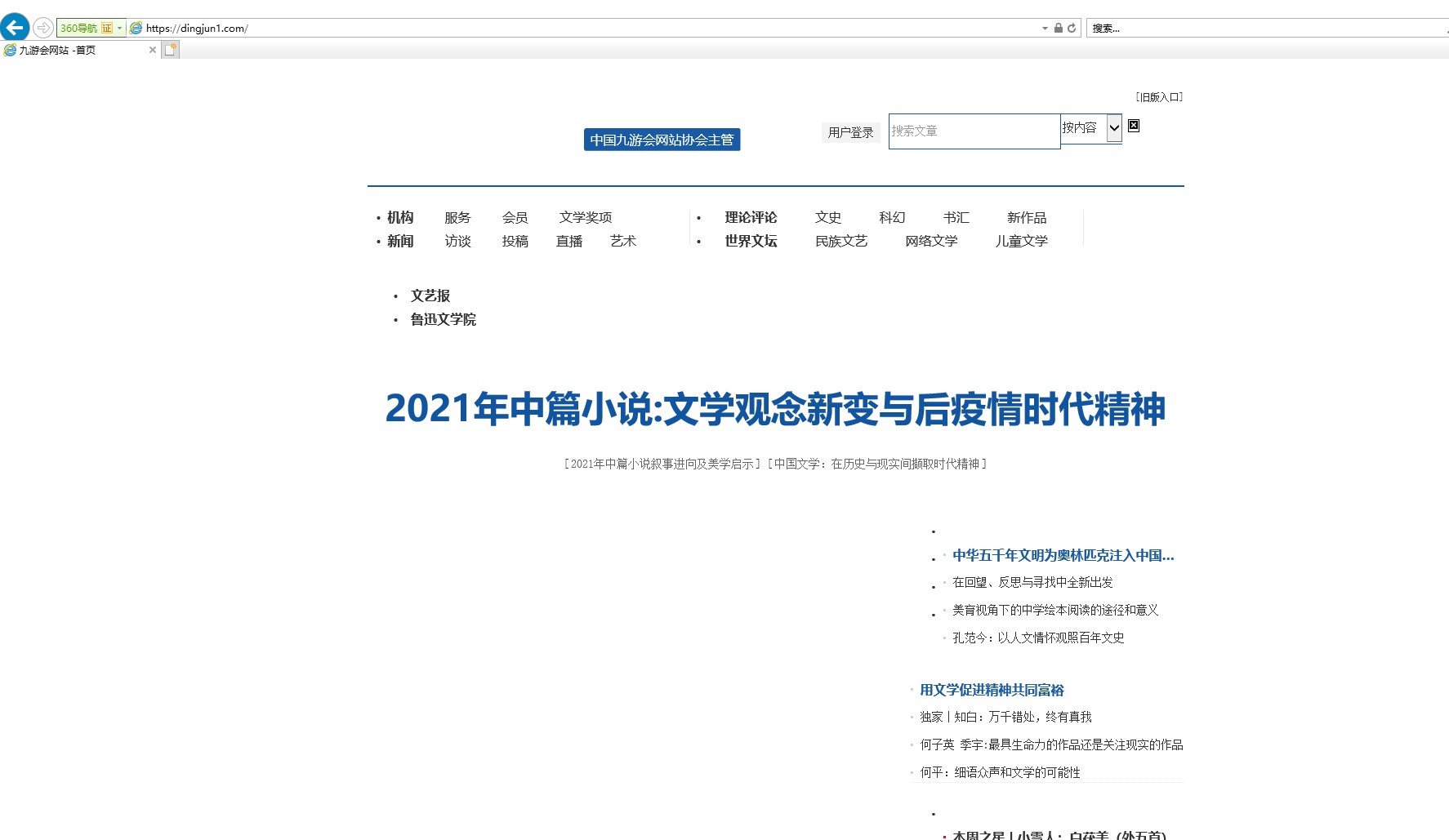Open the 鲁迅文学院 link

click(x=443, y=320)
